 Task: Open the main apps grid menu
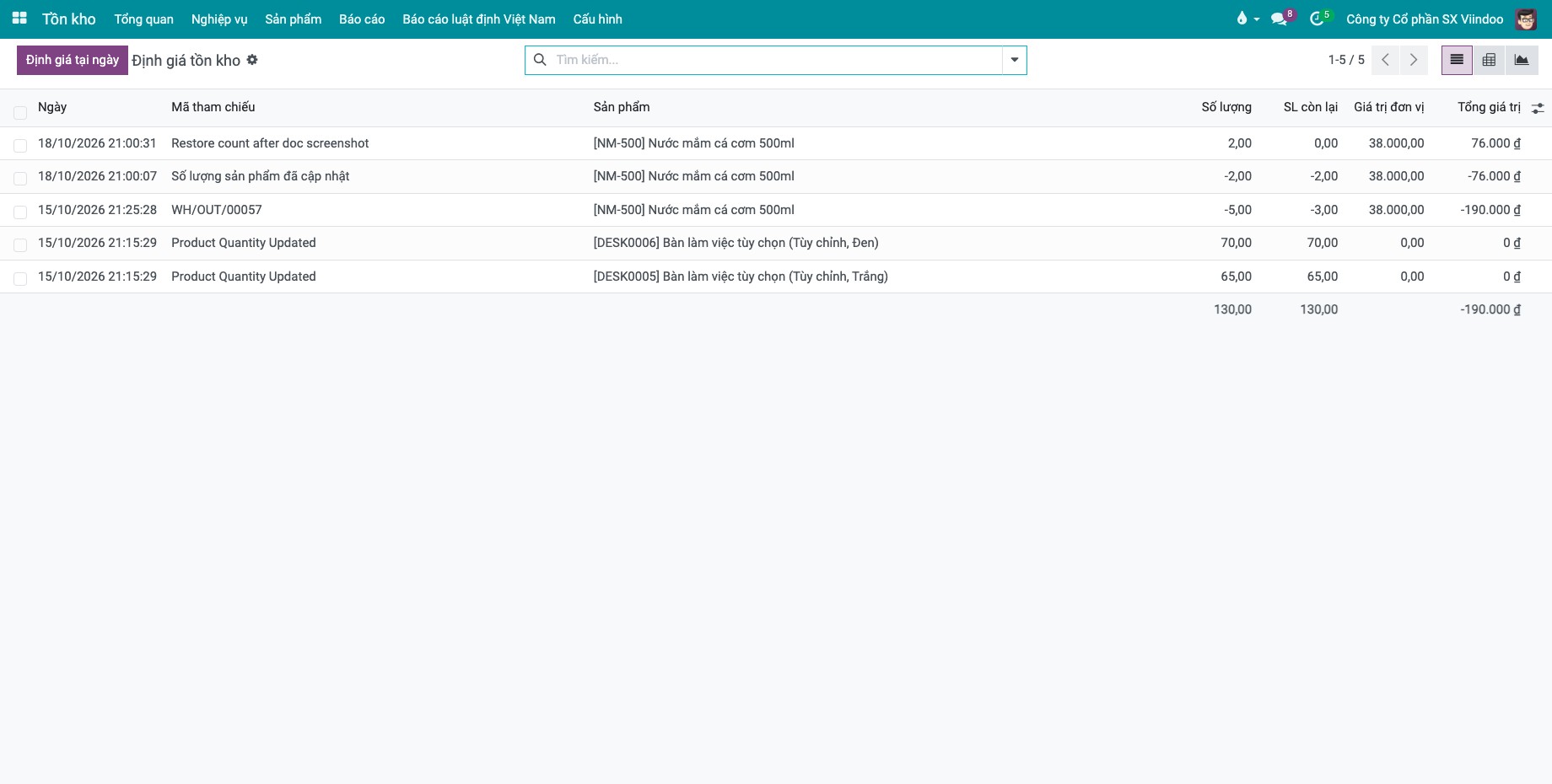click(19, 19)
